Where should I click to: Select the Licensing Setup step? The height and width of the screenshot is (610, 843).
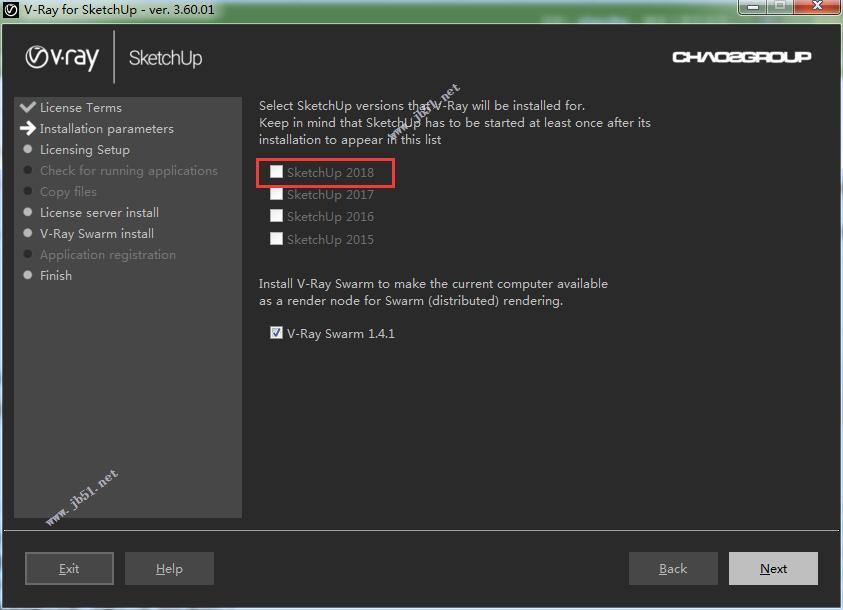(x=84, y=149)
